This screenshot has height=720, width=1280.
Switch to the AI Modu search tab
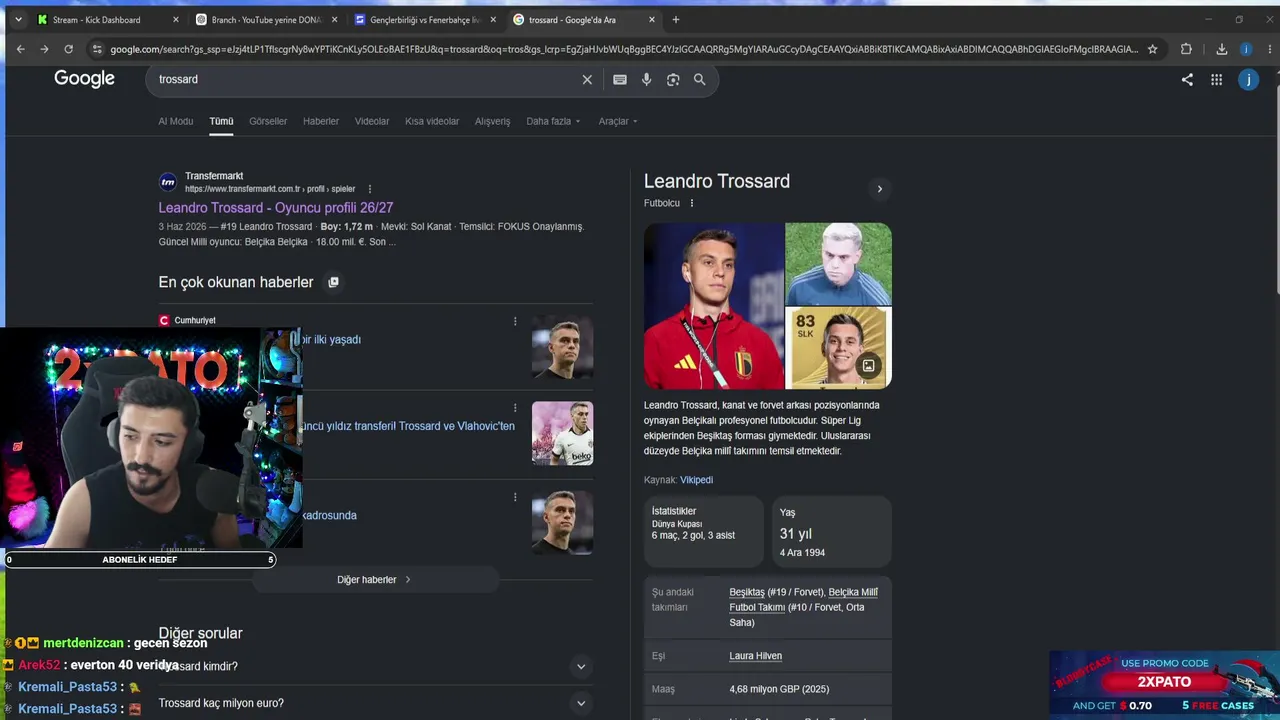pos(175,121)
